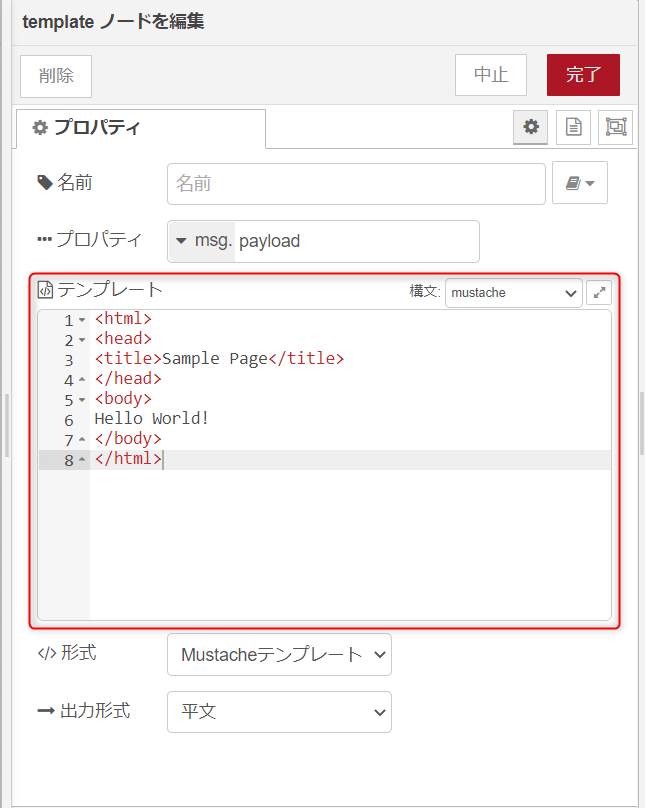Open the 出力形式 平文 dropdown
The image size is (645, 808).
click(x=279, y=712)
